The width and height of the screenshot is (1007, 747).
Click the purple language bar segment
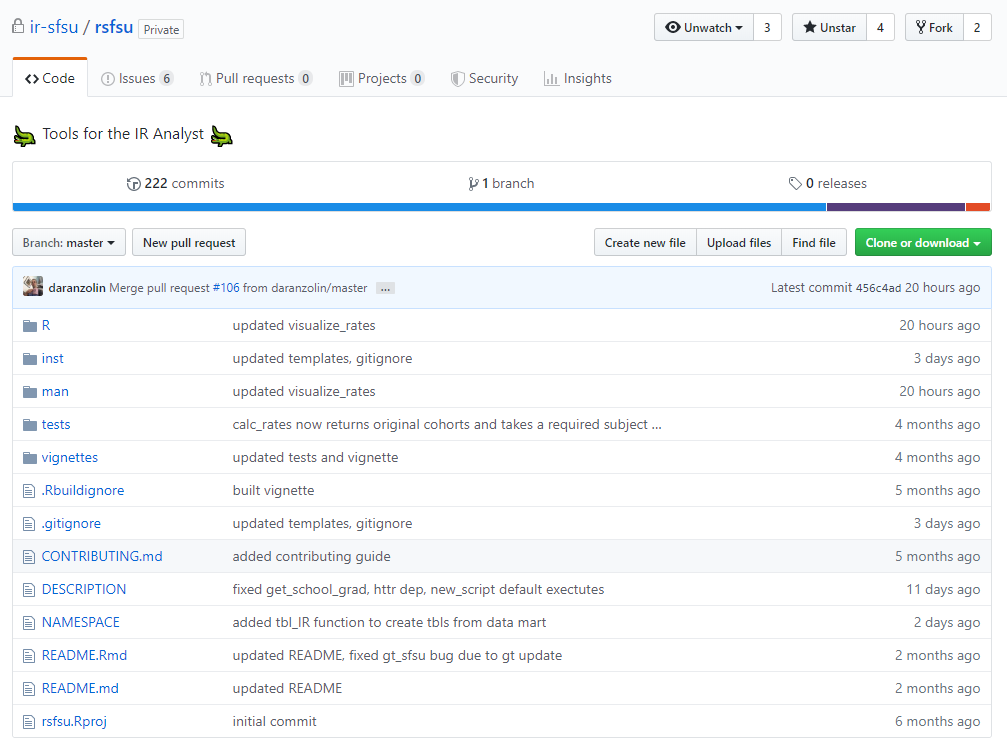click(896, 207)
